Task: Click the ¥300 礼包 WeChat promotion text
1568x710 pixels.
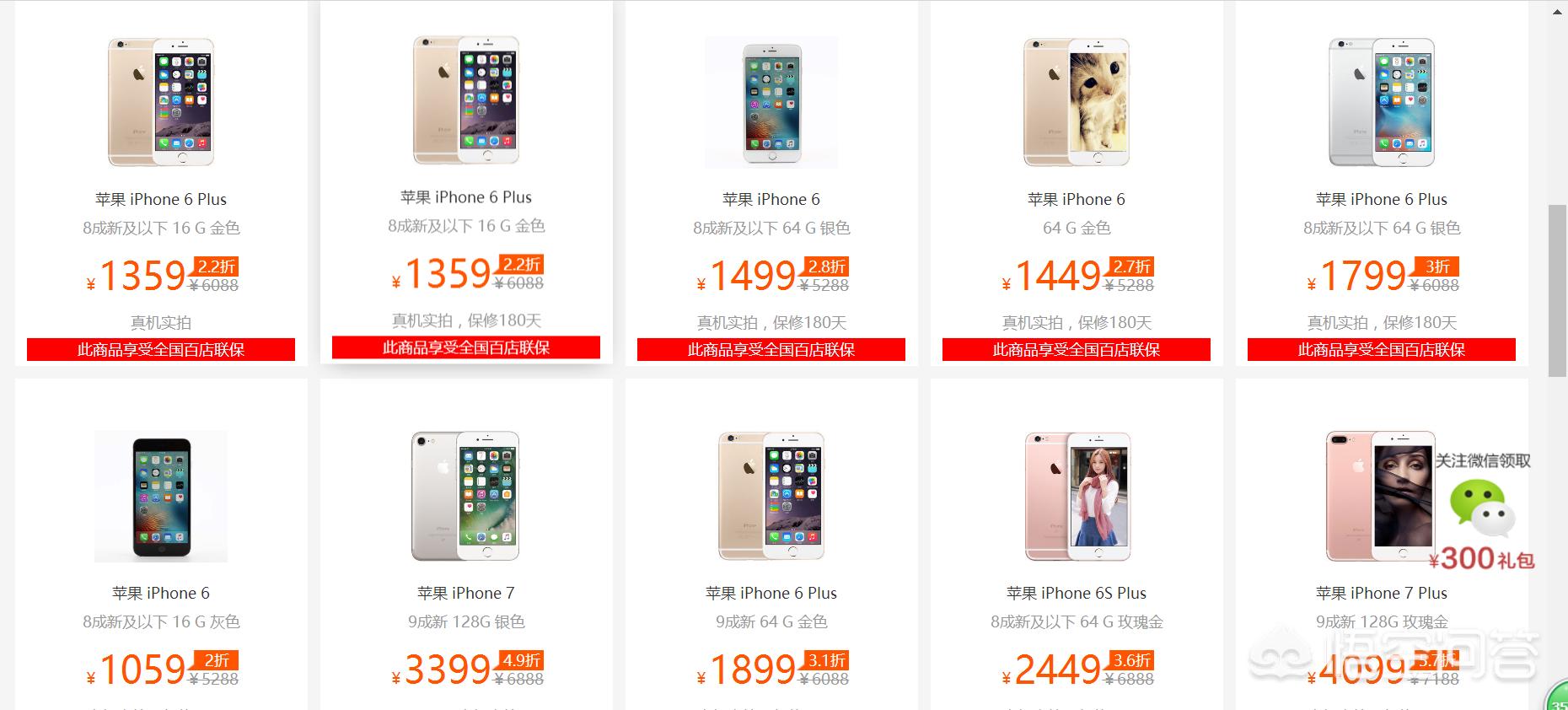Action: tap(1482, 558)
